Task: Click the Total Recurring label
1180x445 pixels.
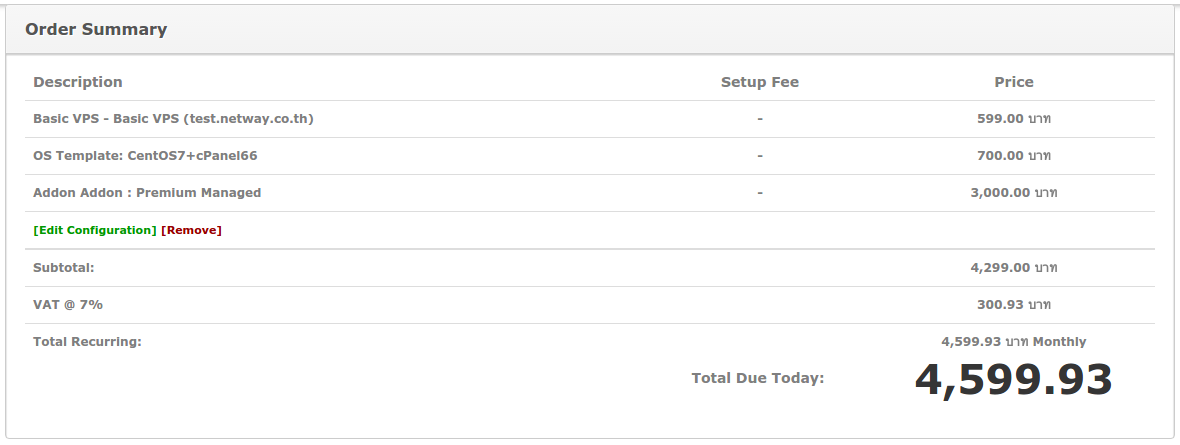Action: pyautogui.click(x=87, y=342)
